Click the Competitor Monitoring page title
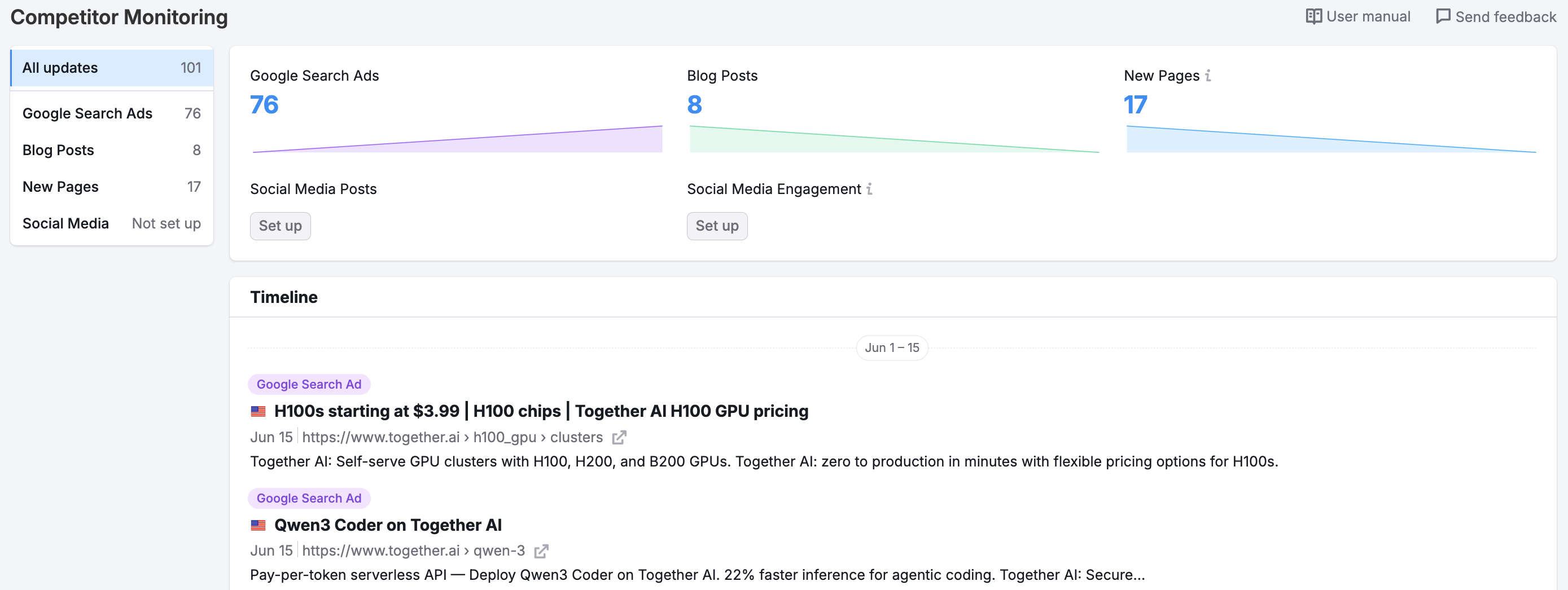The height and width of the screenshot is (590, 1568). (119, 17)
